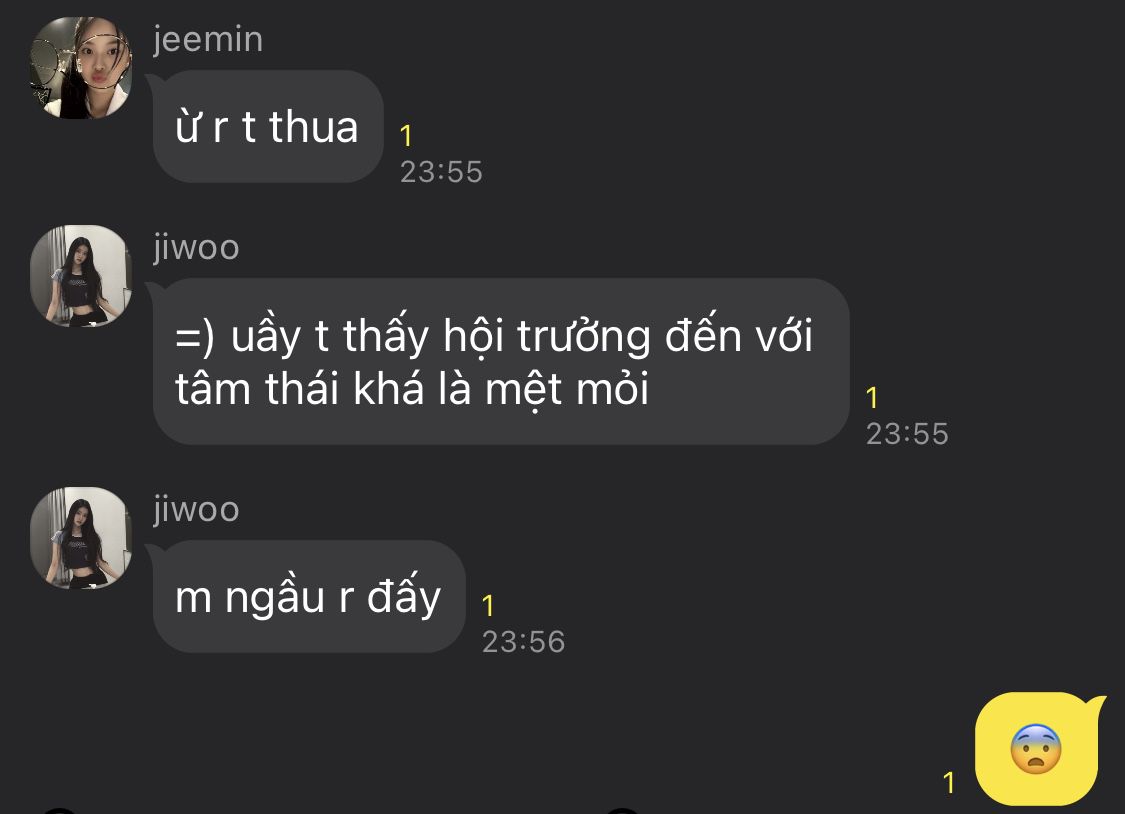
Task: Tap the jiwoo name above the long message
Action: (196, 247)
